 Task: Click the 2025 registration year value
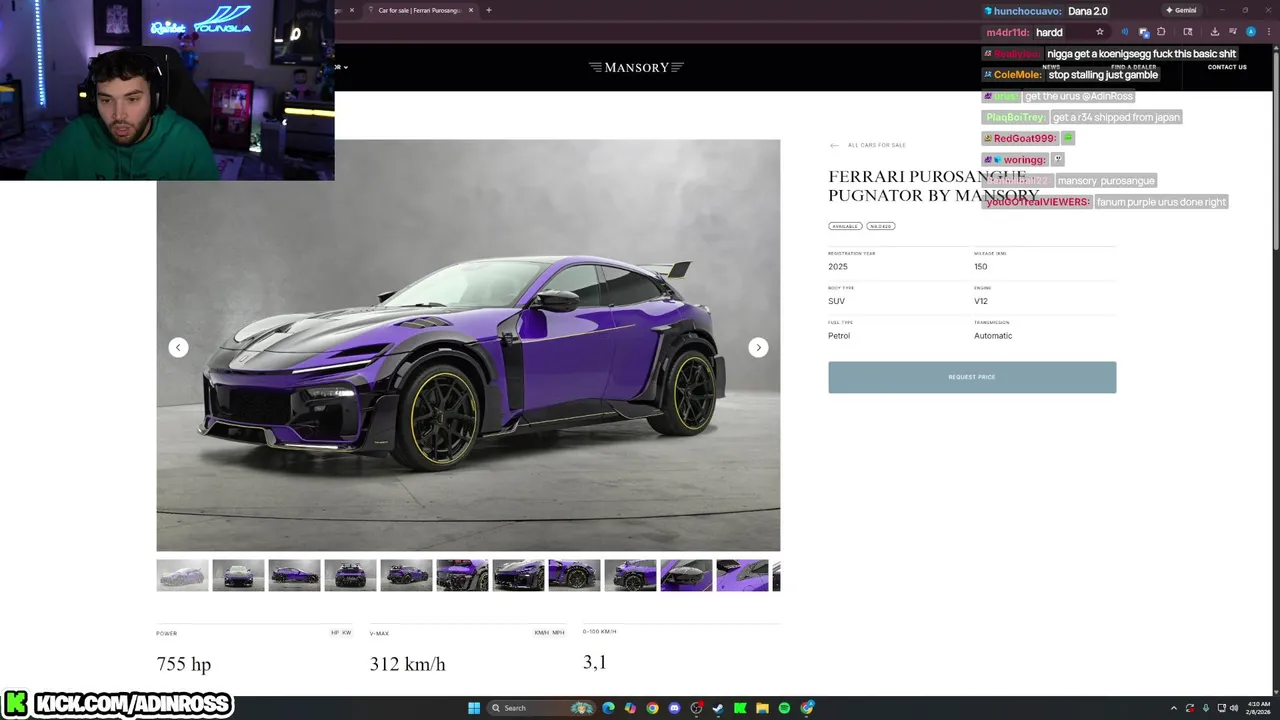pos(838,267)
